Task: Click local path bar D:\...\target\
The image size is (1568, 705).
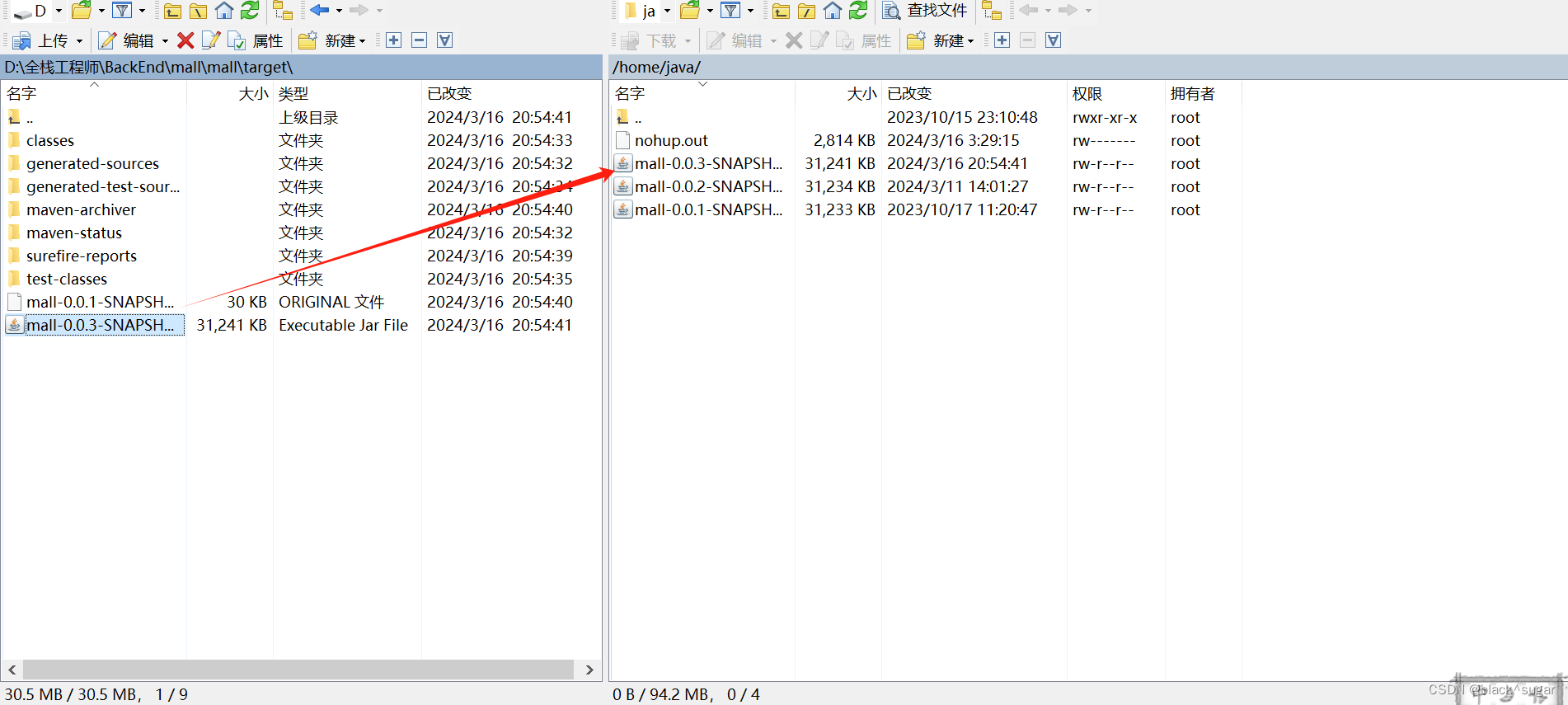Action: (301, 67)
